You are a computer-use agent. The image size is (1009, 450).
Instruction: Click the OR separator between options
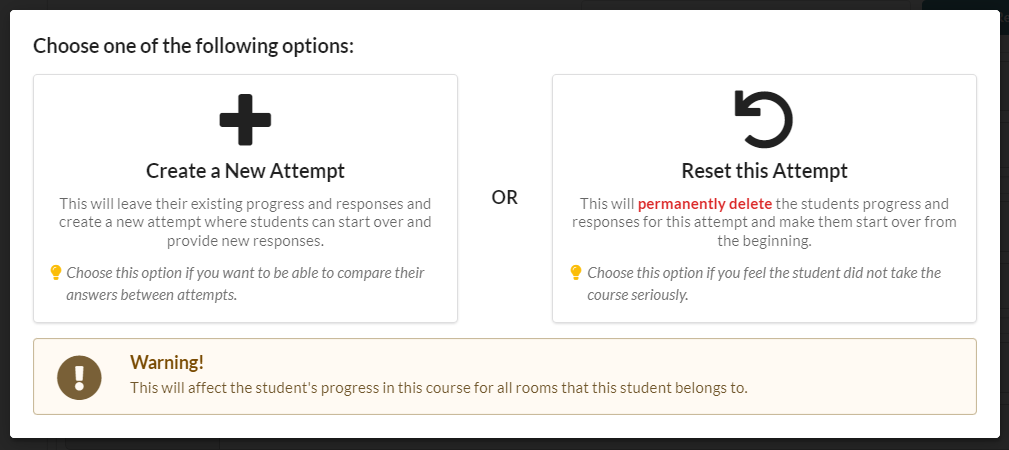coord(504,198)
